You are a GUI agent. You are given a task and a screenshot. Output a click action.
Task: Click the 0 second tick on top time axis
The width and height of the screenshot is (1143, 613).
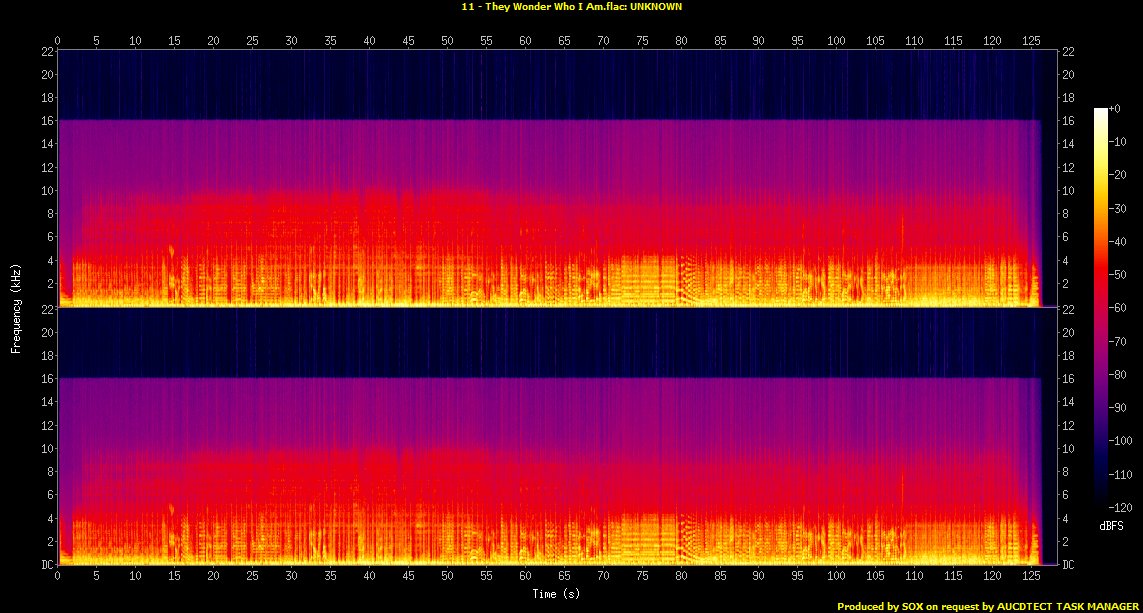click(x=58, y=40)
